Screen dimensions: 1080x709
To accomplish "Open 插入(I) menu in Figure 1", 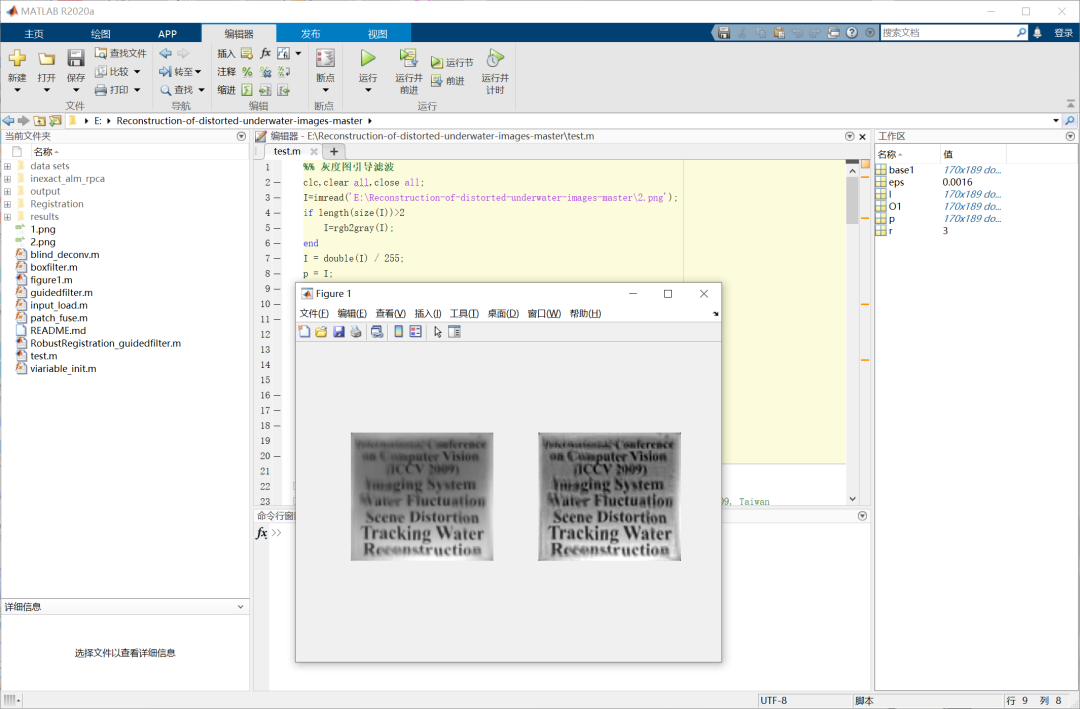I will pyautogui.click(x=428, y=314).
